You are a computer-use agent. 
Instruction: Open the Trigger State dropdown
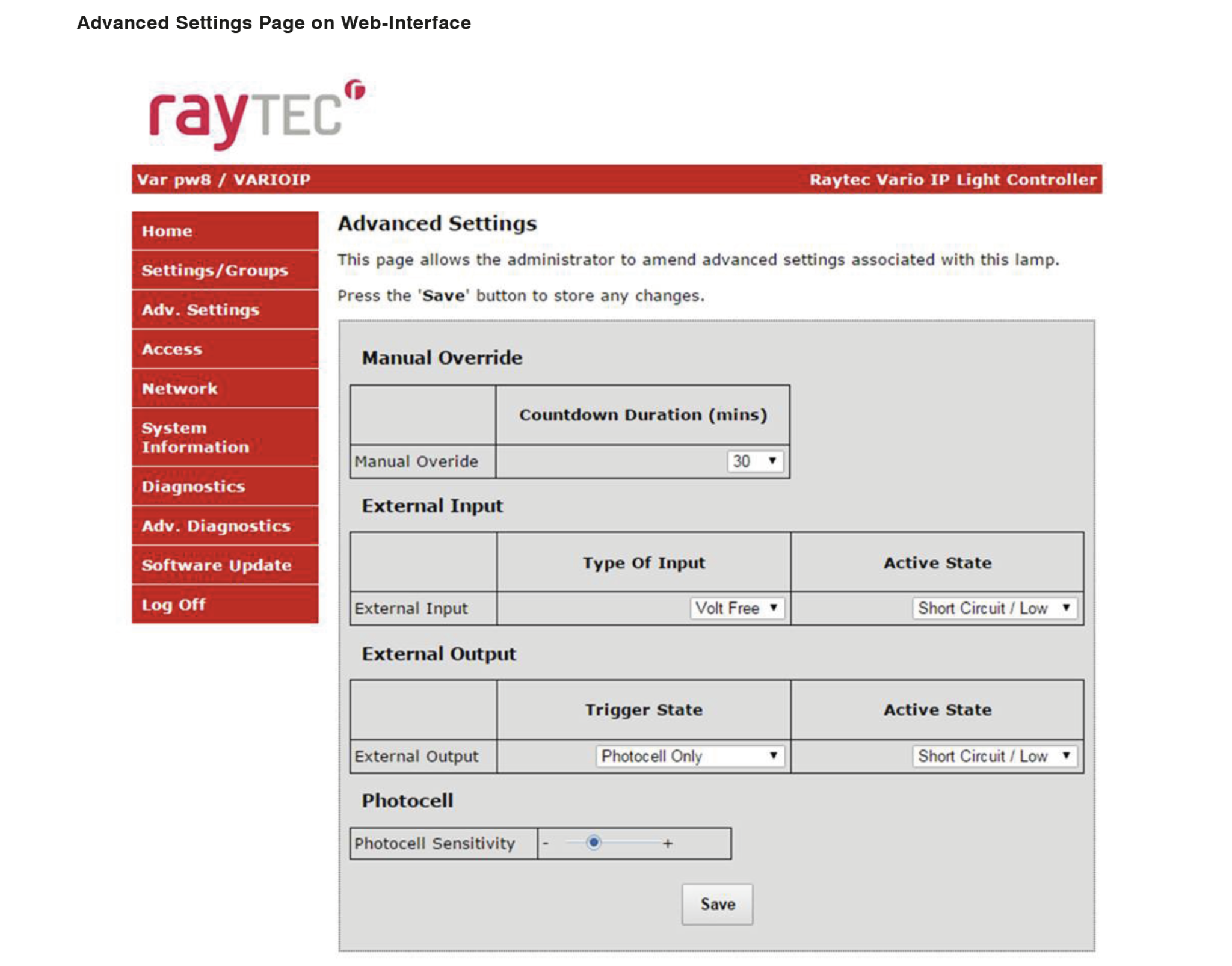689,756
